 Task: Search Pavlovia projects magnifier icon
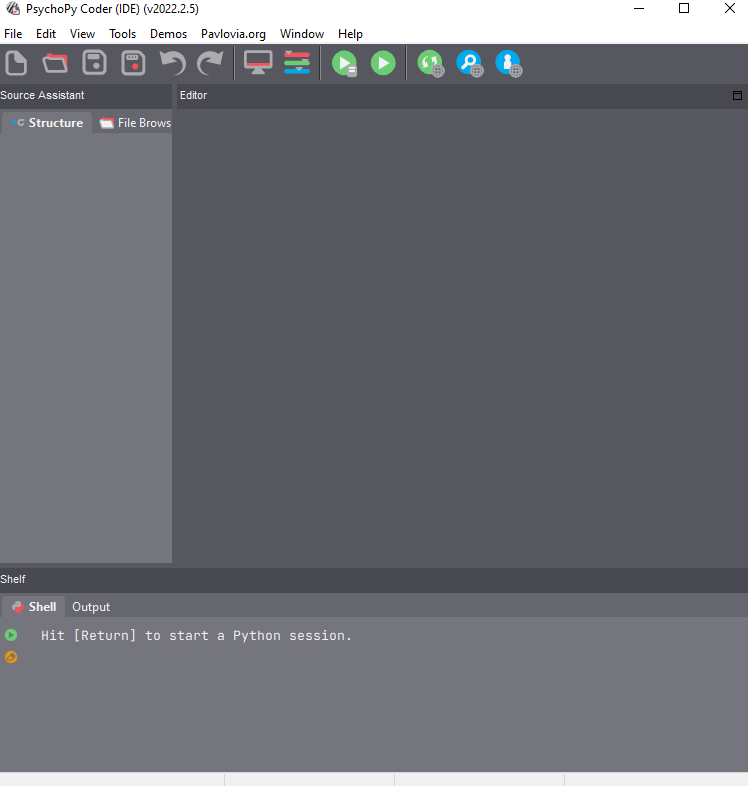coord(470,63)
